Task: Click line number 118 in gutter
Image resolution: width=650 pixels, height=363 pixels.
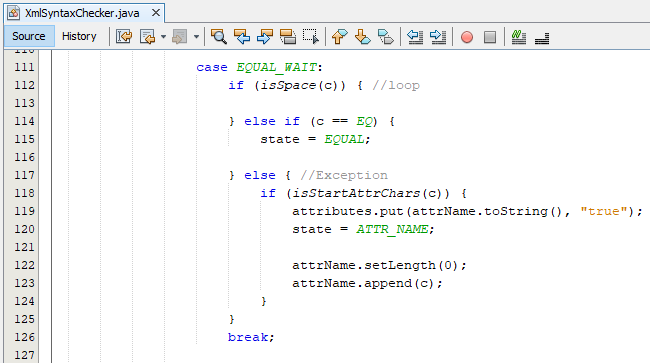Action: pyautogui.click(x=24, y=193)
